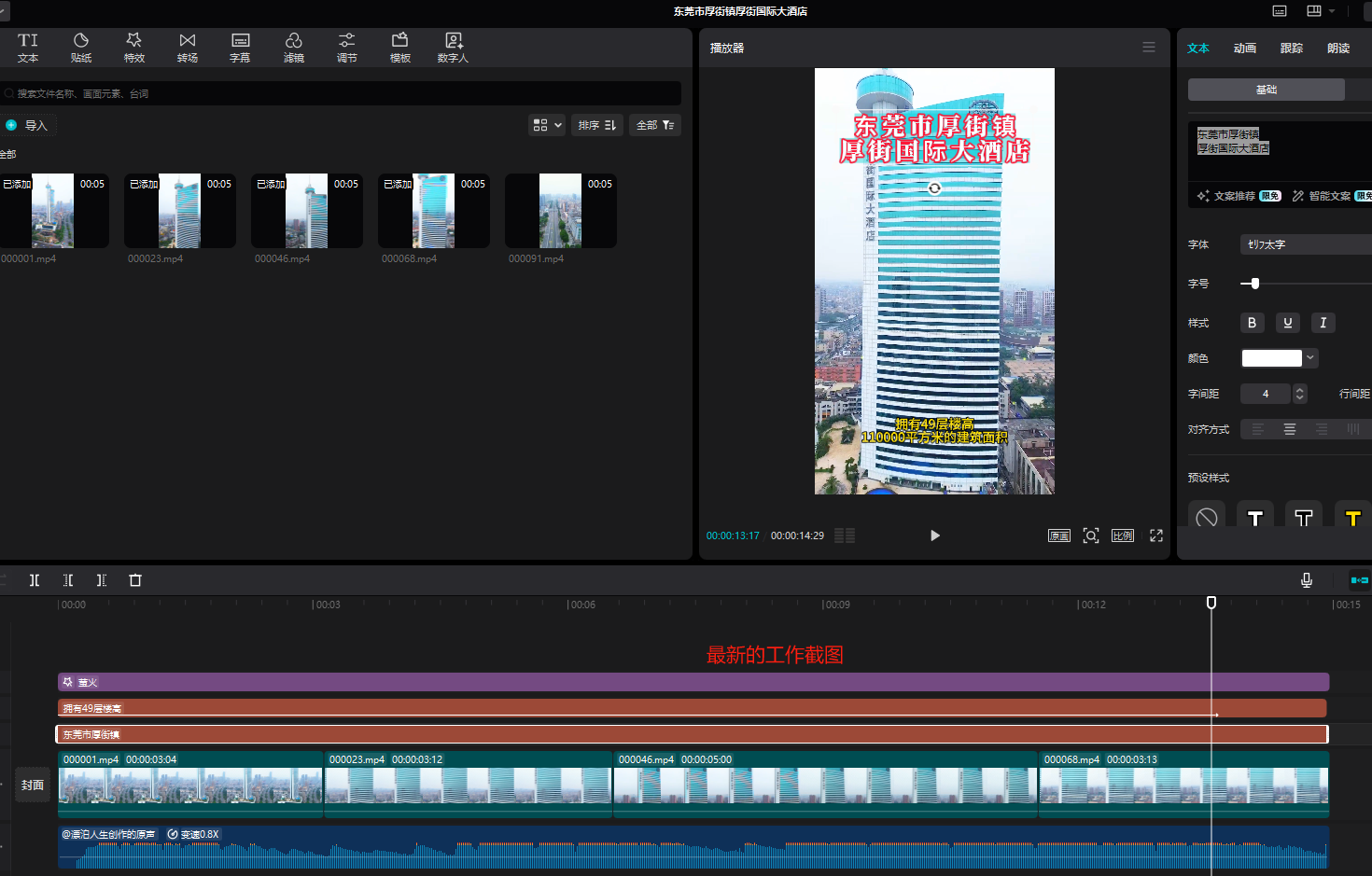Click the media search field
Viewport: 1372px width, 876px height.
tap(341, 93)
